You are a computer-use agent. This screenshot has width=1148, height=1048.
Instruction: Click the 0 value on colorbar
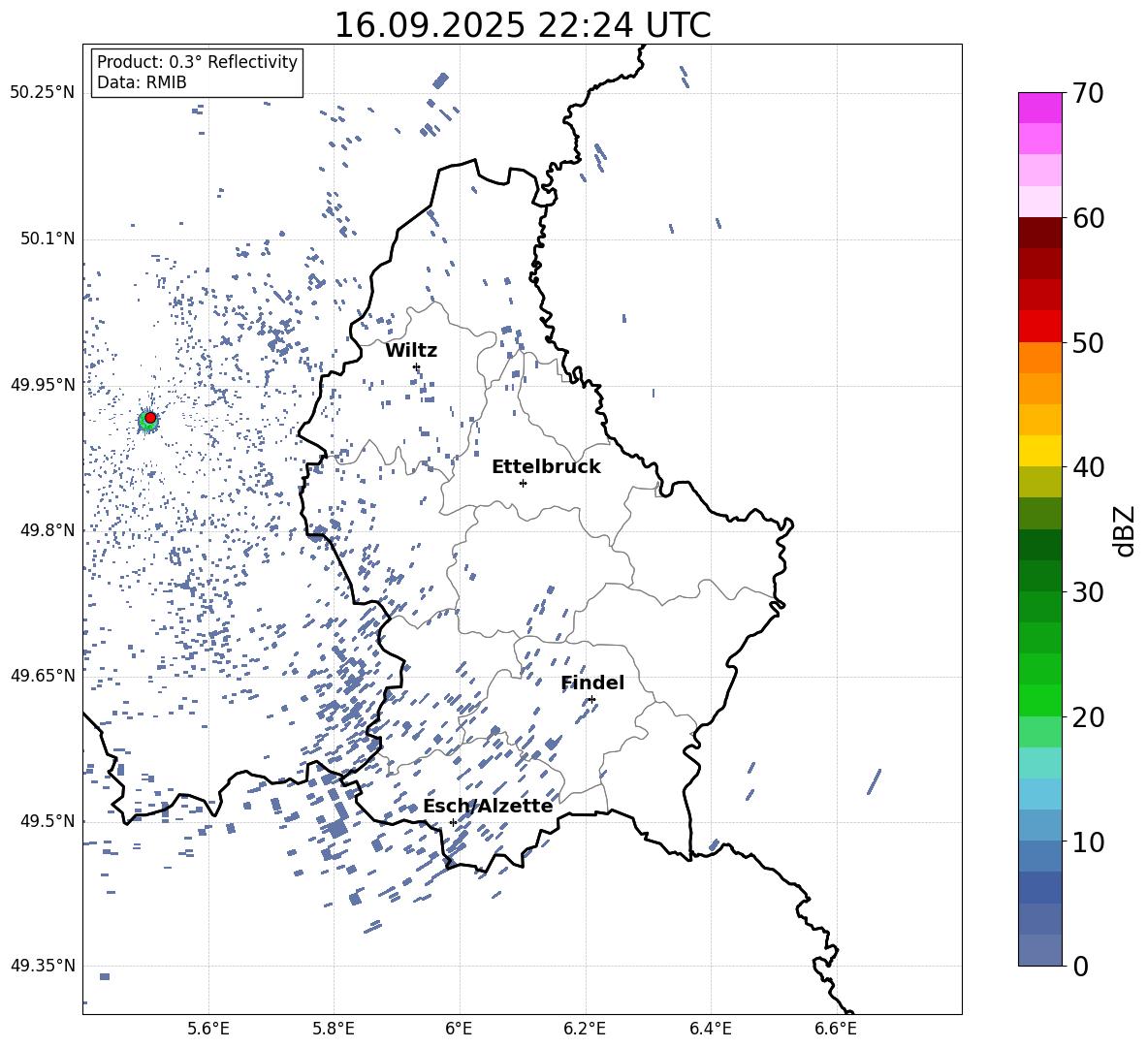click(1080, 967)
